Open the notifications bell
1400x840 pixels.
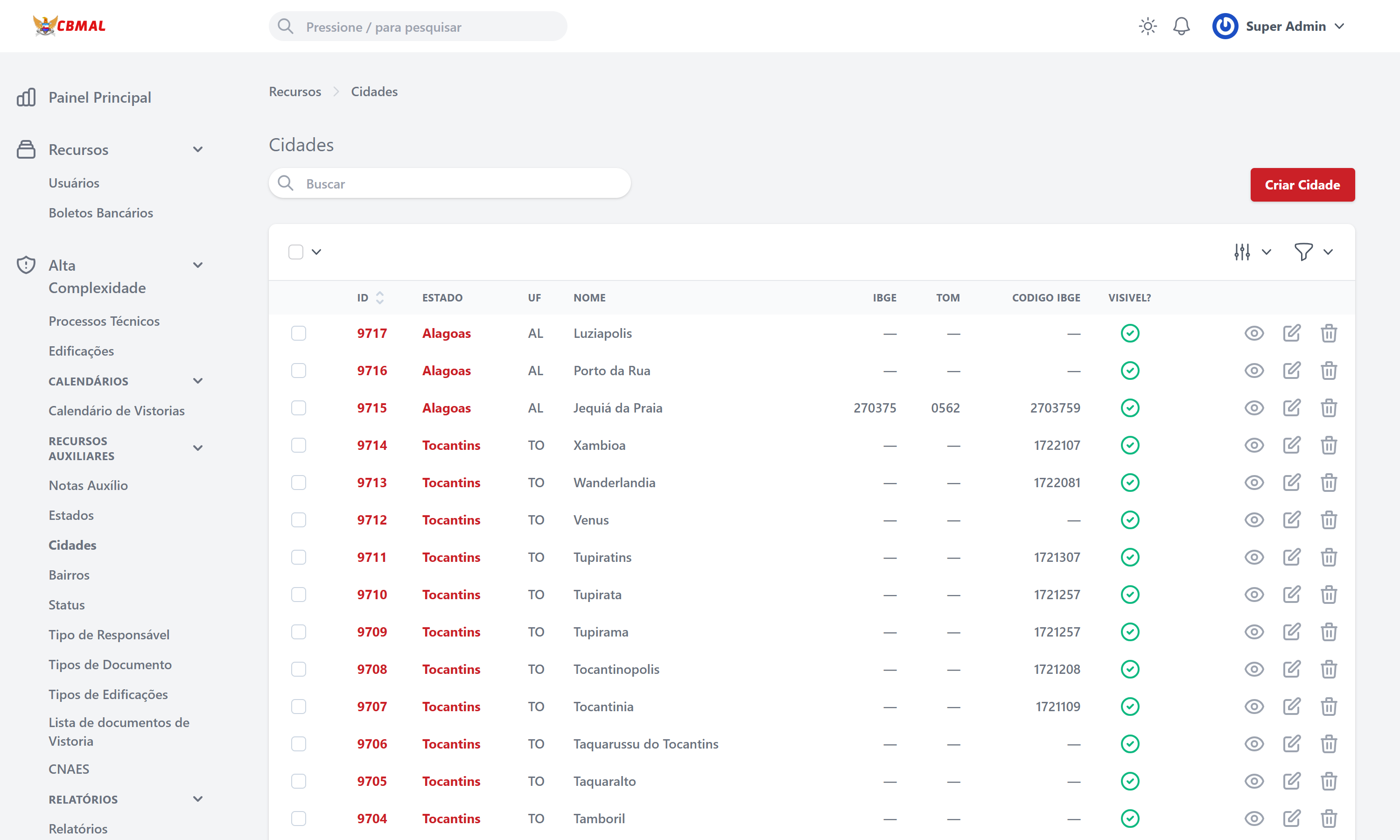point(1181,26)
